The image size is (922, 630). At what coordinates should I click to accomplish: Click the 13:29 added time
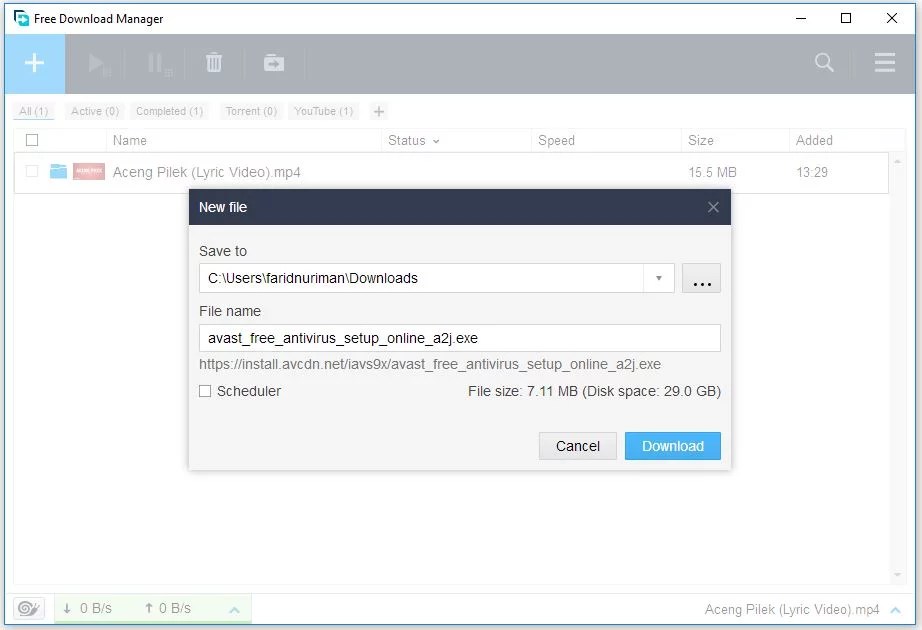(x=812, y=172)
